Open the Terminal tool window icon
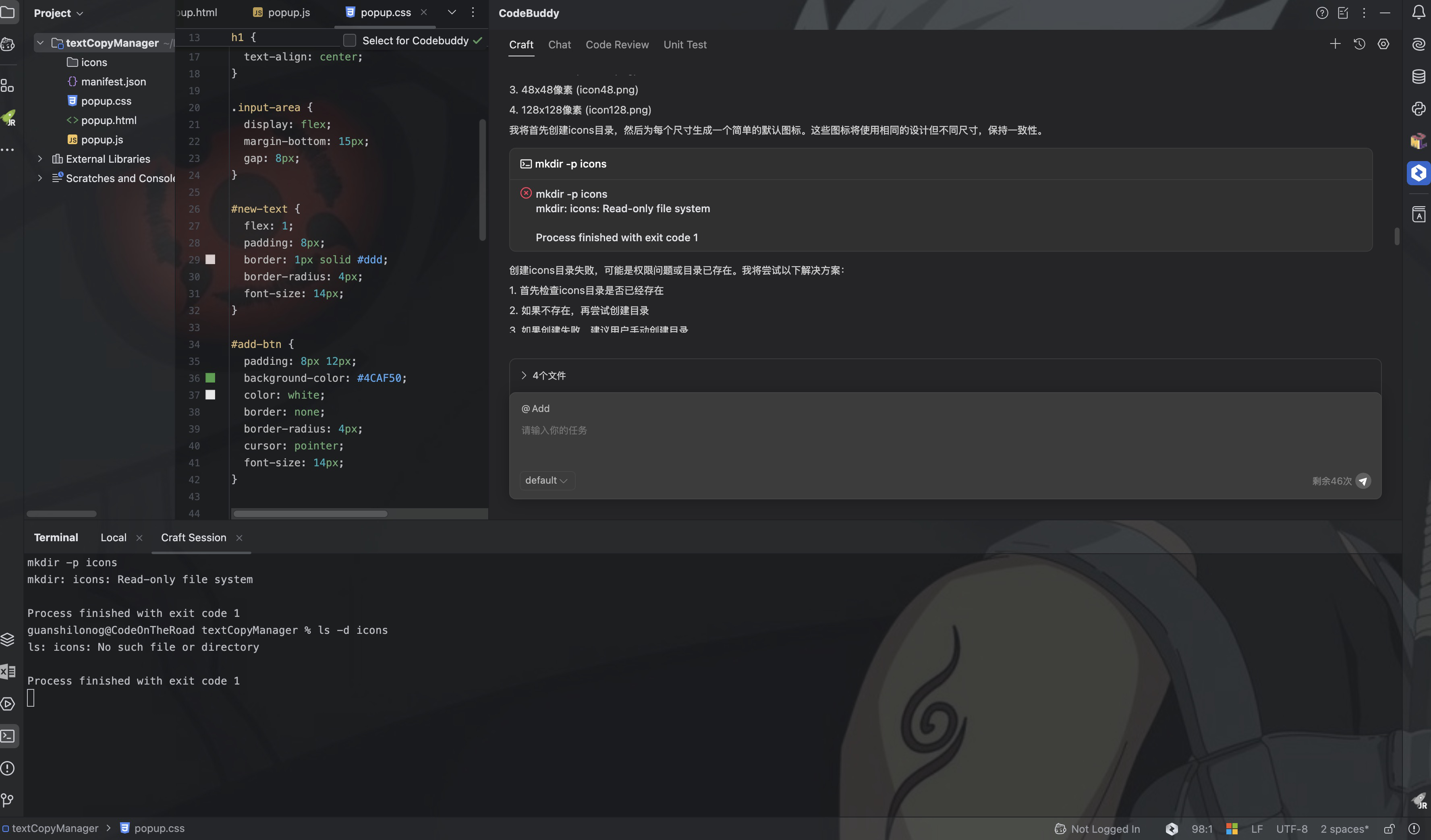 (8, 736)
